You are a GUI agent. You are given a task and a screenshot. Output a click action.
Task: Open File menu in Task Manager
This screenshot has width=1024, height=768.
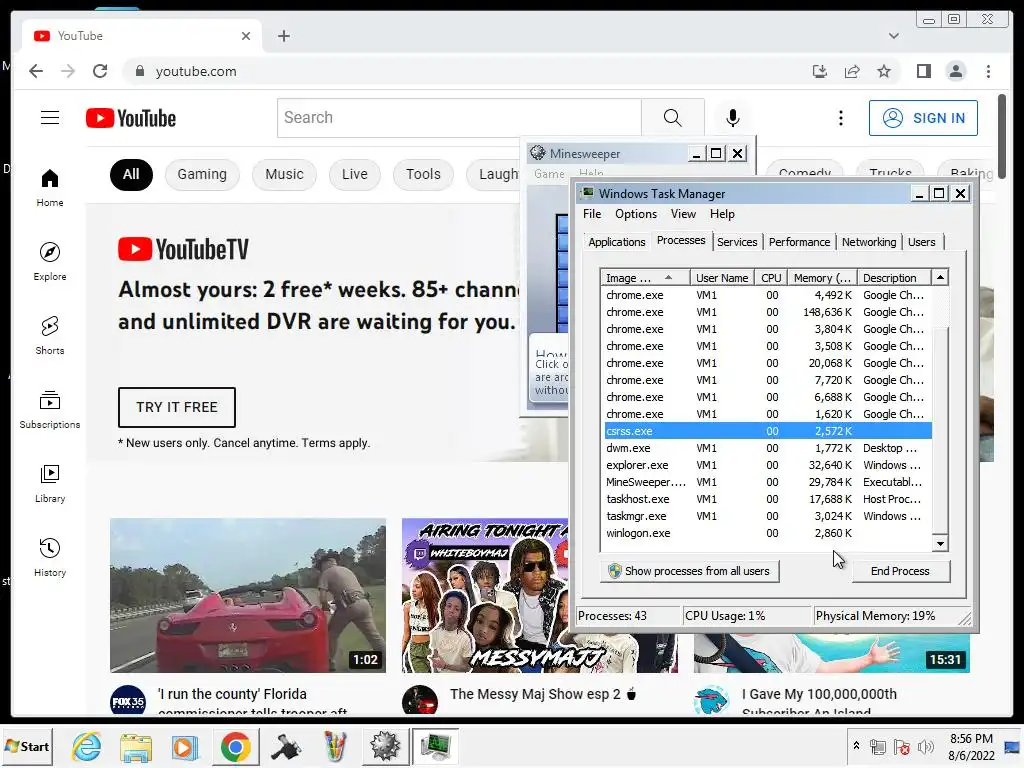(592, 214)
